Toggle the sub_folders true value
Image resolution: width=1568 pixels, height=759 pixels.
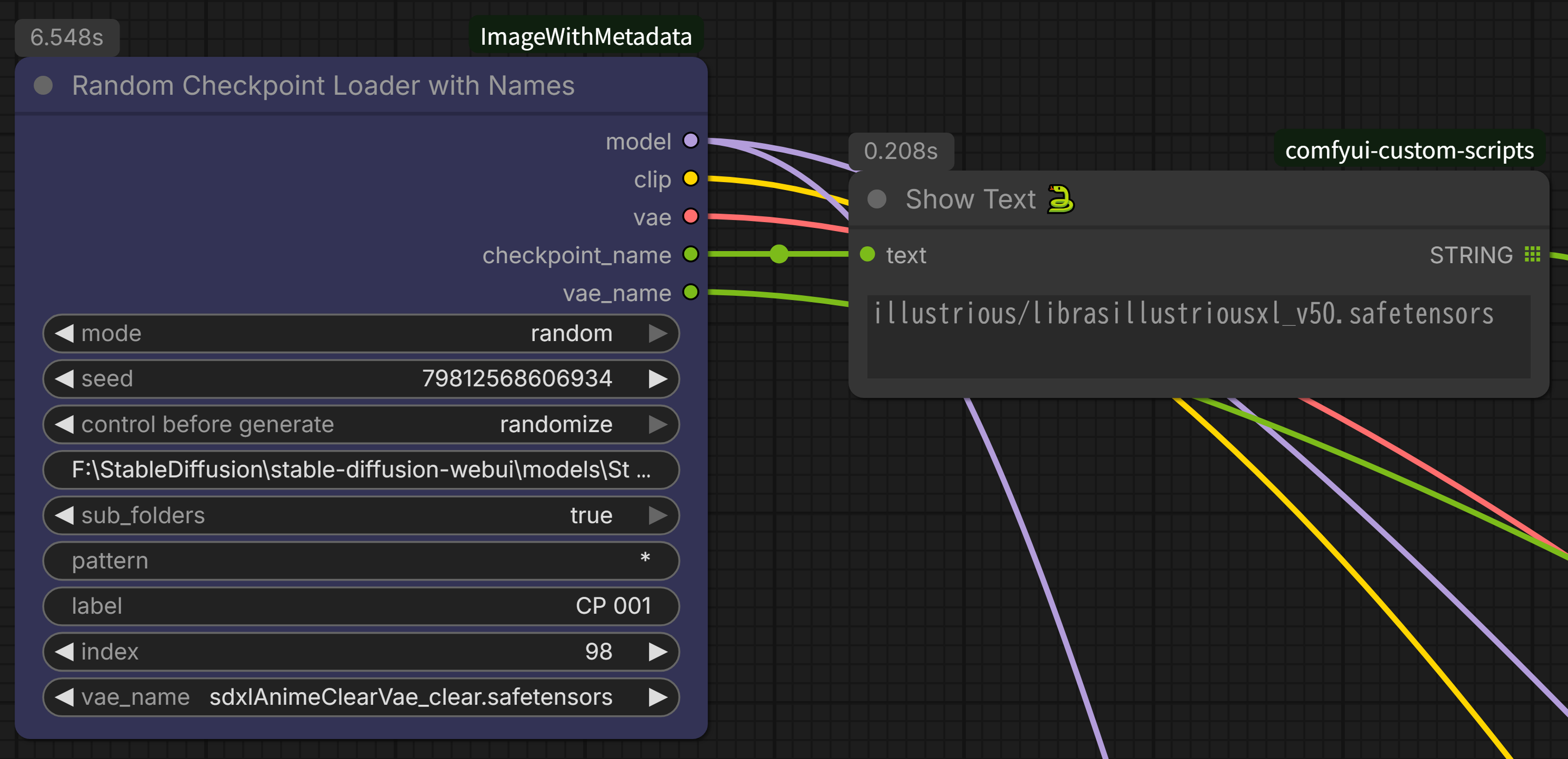coord(591,515)
